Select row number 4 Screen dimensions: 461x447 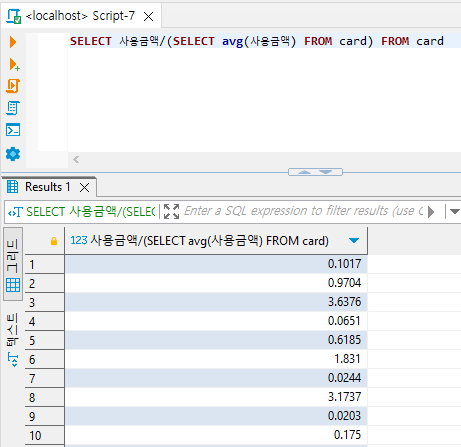pyautogui.click(x=44, y=322)
